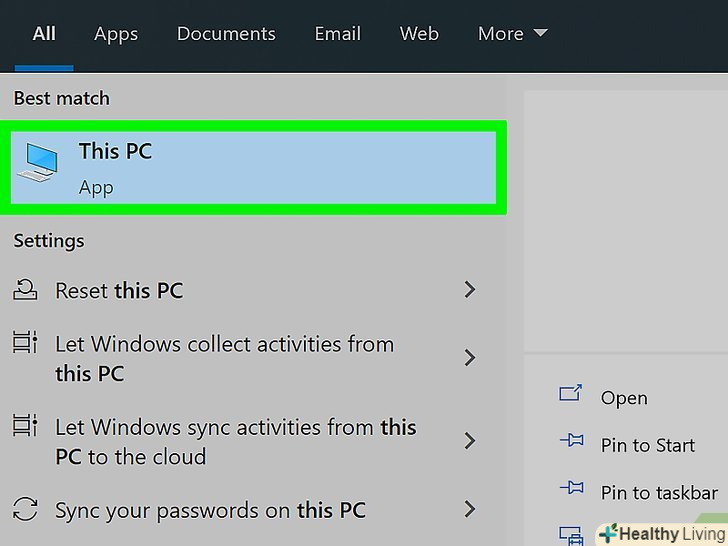Expand the collect activities result chevron
This screenshot has height=546, width=728.
point(470,358)
